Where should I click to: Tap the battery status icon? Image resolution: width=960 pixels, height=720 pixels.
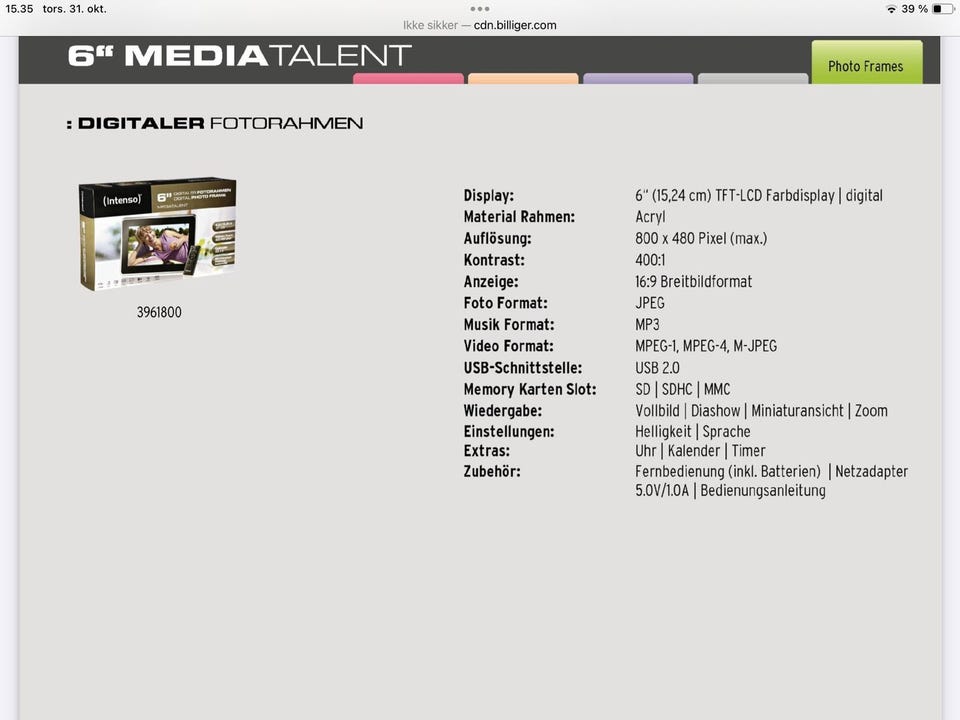pos(943,9)
